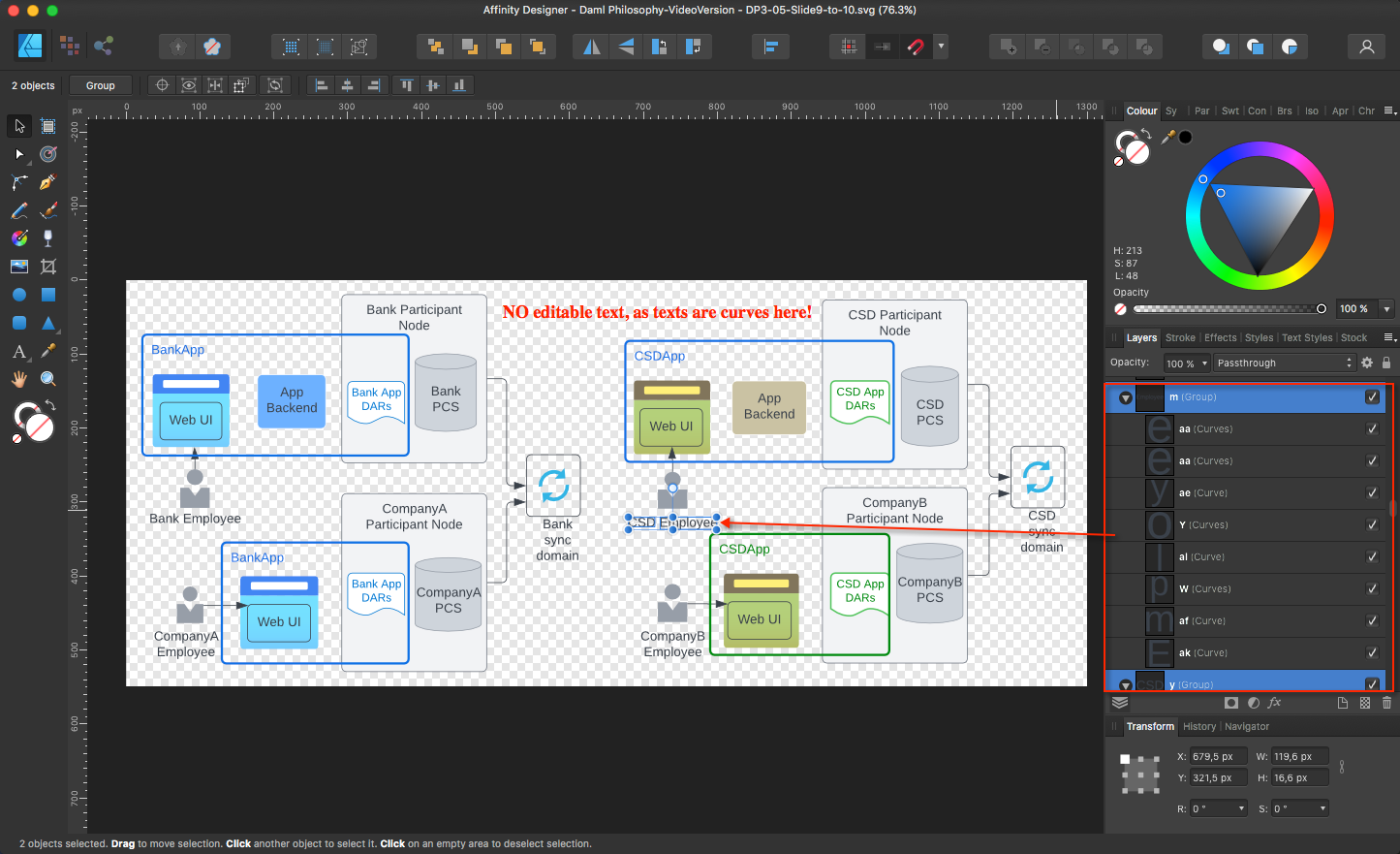Open layer effects fx icon

(x=1274, y=703)
